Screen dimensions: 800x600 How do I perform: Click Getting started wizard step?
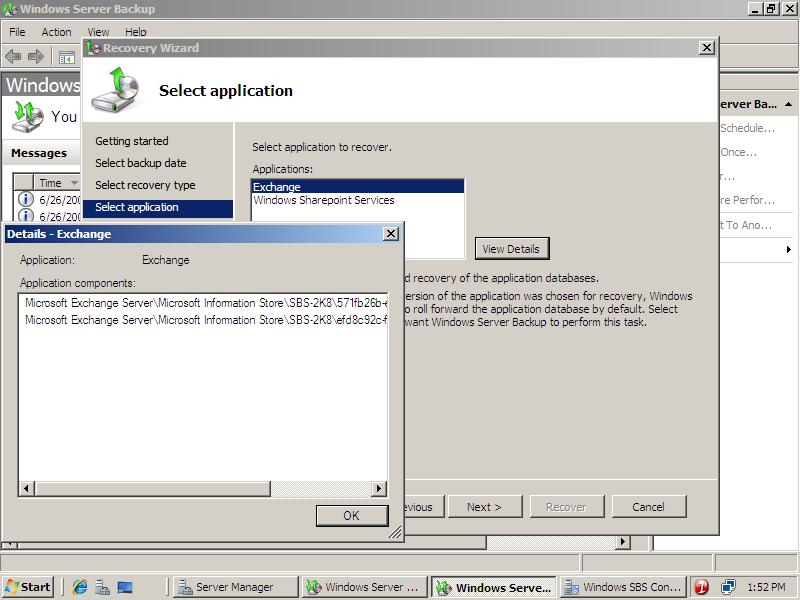[x=132, y=141]
